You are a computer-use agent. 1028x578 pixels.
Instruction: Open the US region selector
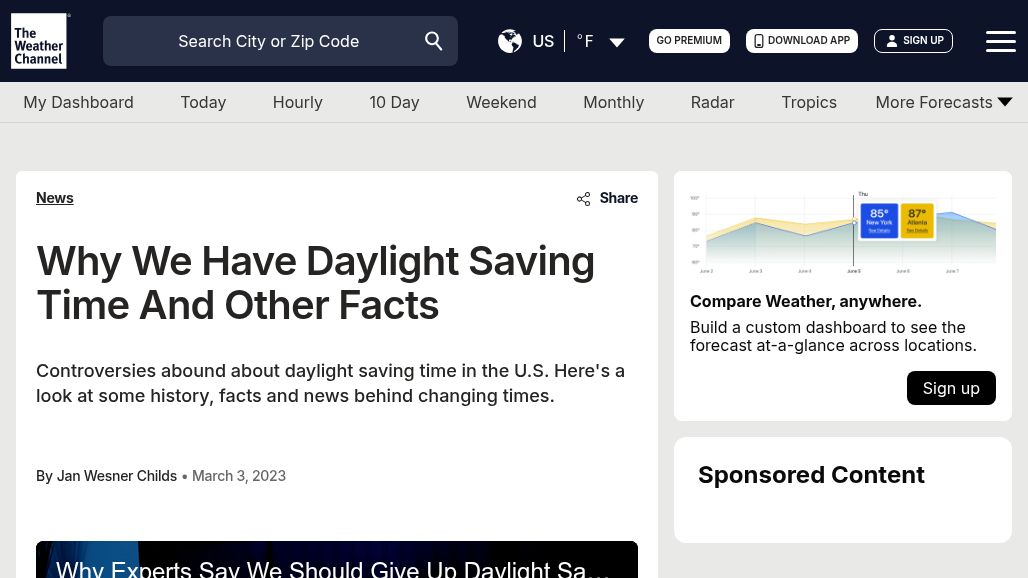[x=543, y=41]
